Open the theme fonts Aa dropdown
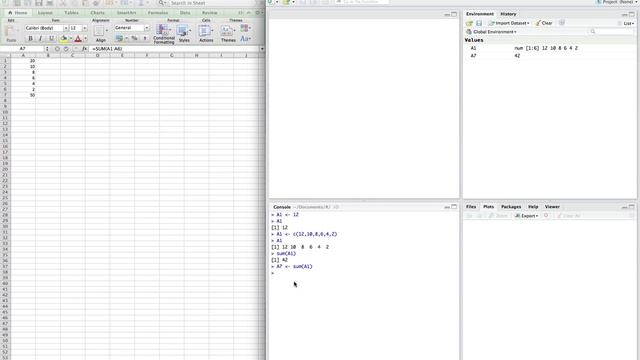The width and height of the screenshot is (640, 360). [x=245, y=39]
